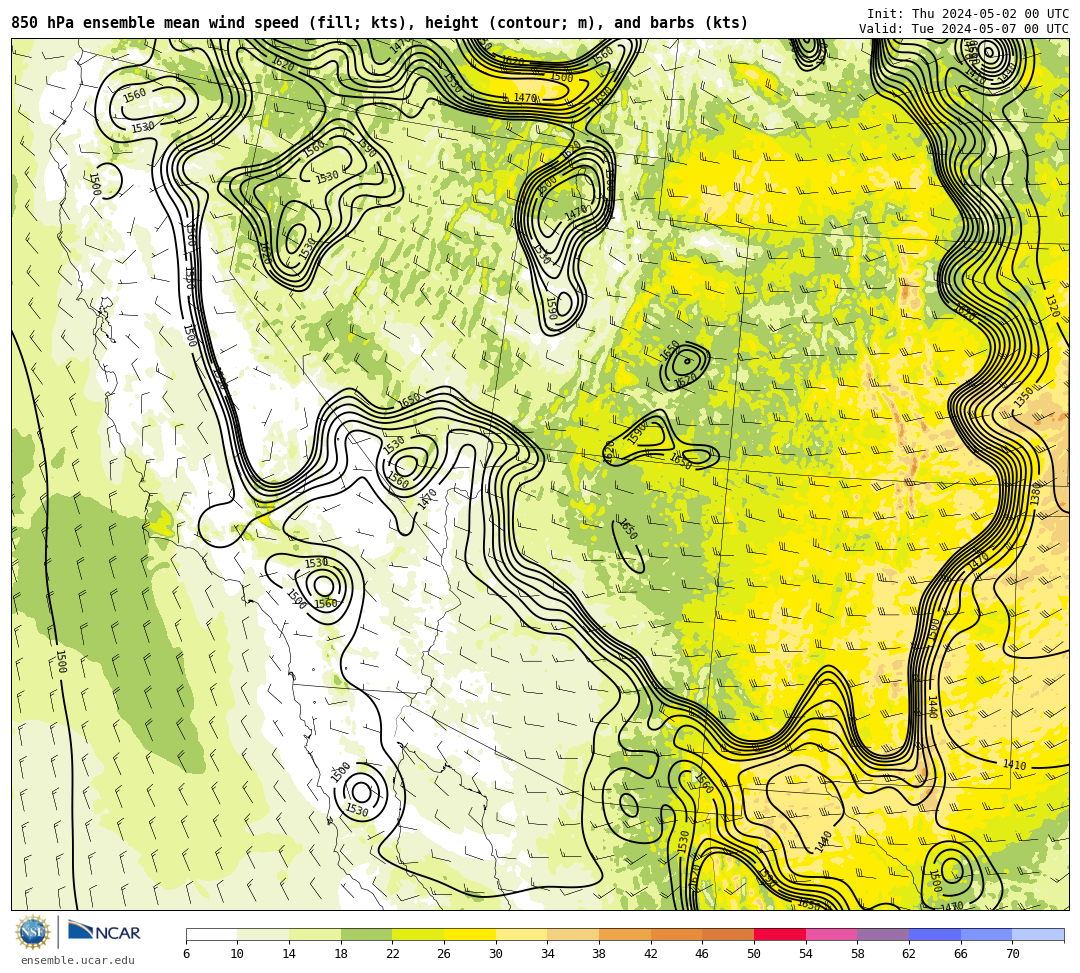Pick the tan 34–38 kts color segment
The width and height of the screenshot is (1080, 973).
(573, 934)
